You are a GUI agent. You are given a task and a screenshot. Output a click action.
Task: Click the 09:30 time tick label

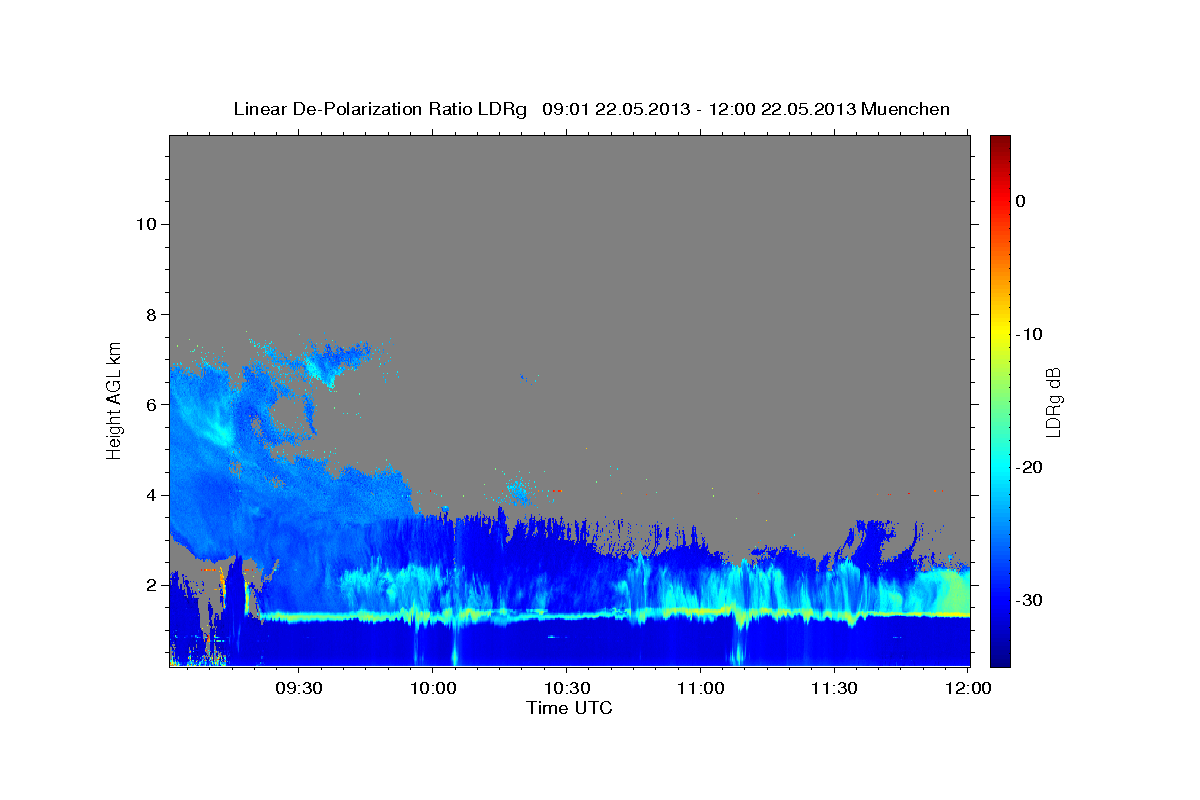click(x=298, y=689)
